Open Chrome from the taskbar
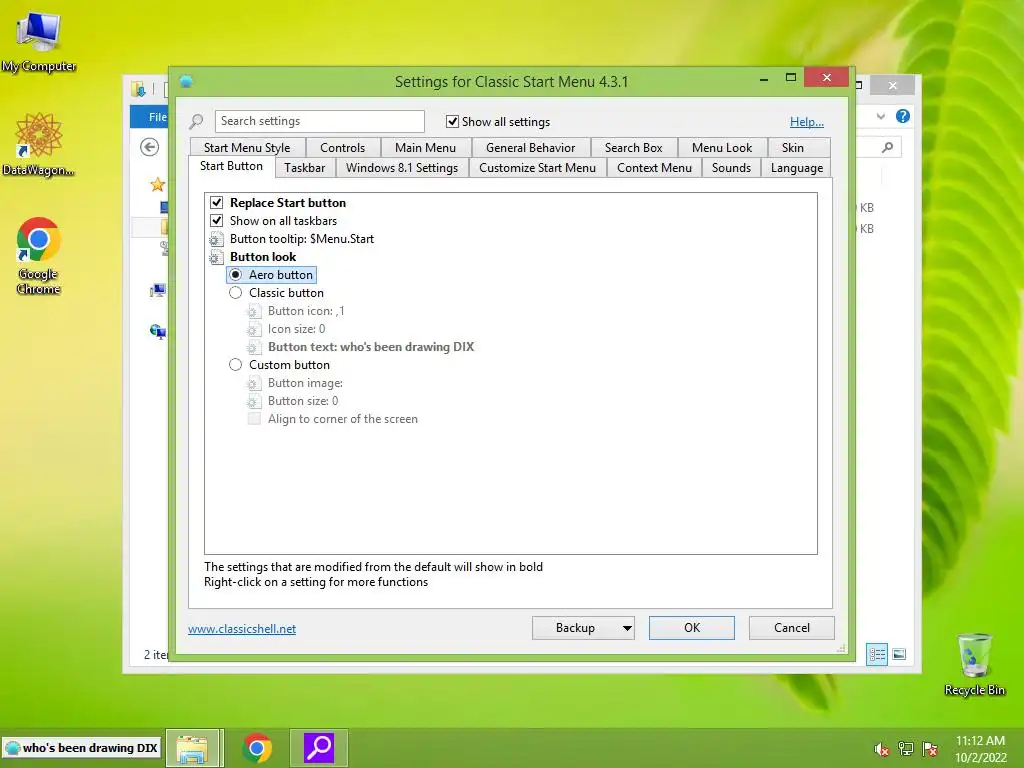The height and width of the screenshot is (768, 1024). point(257,748)
